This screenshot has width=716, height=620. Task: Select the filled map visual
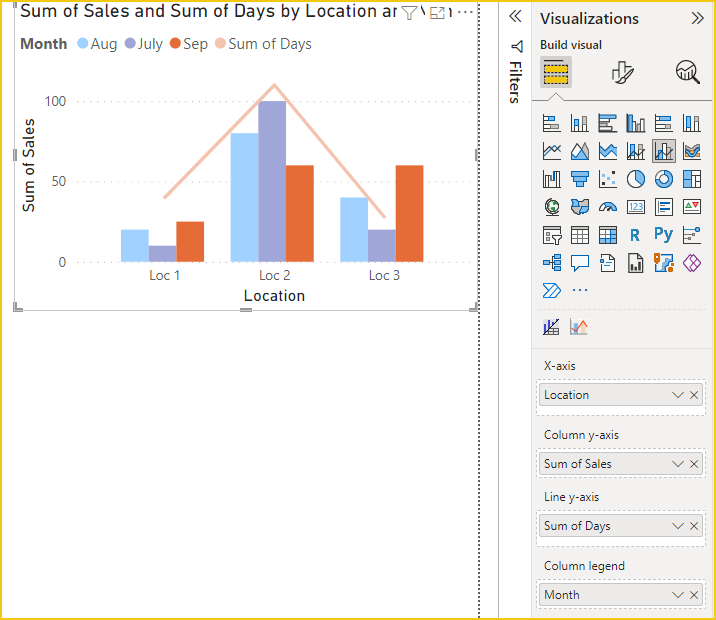579,207
